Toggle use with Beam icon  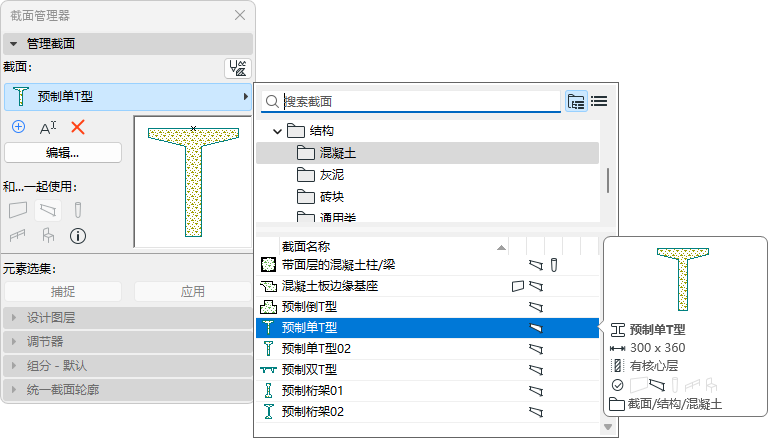pos(48,210)
